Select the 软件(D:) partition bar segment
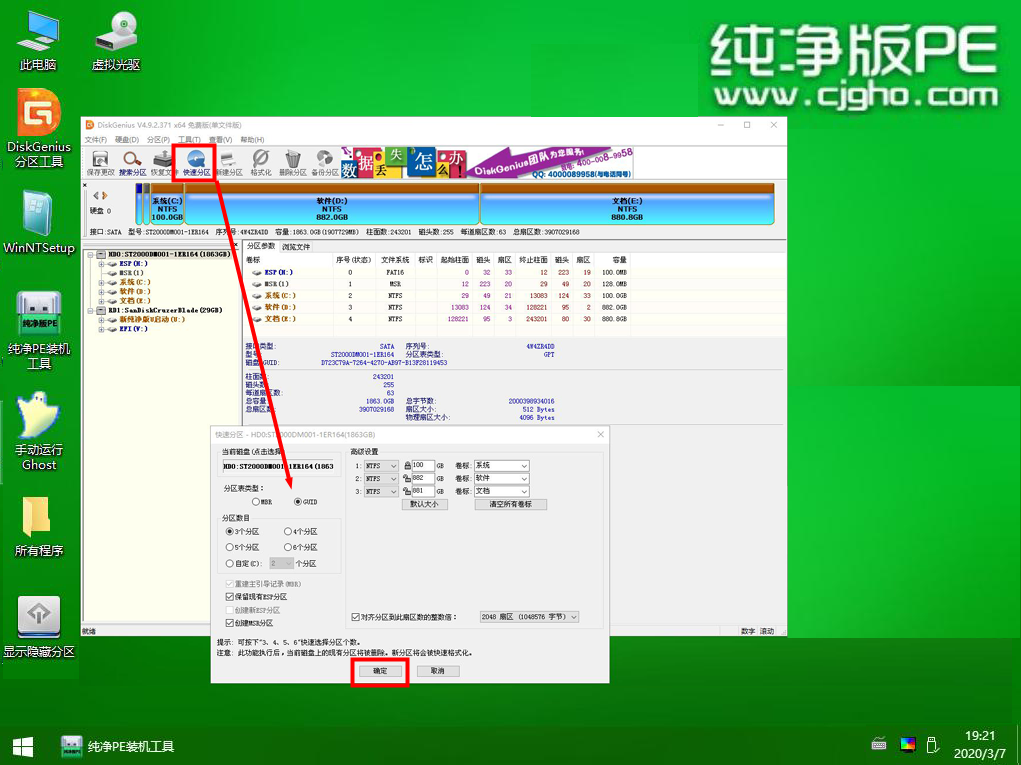Screen dimensions: 1021x765 tap(332, 204)
